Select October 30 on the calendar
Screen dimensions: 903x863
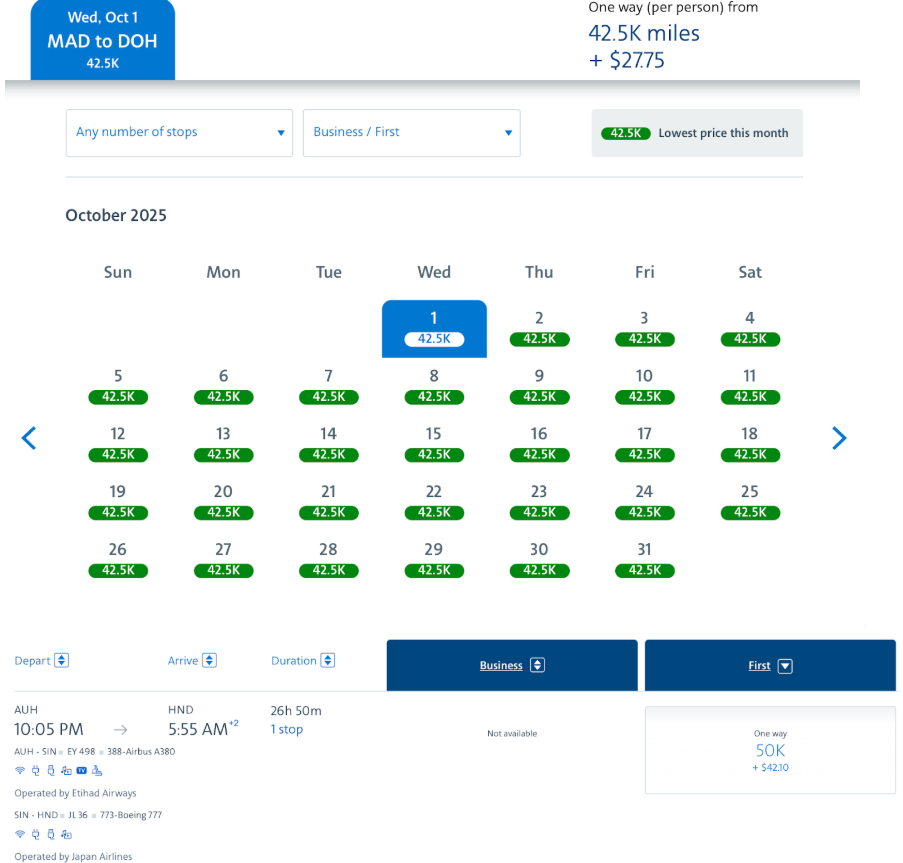(x=540, y=560)
